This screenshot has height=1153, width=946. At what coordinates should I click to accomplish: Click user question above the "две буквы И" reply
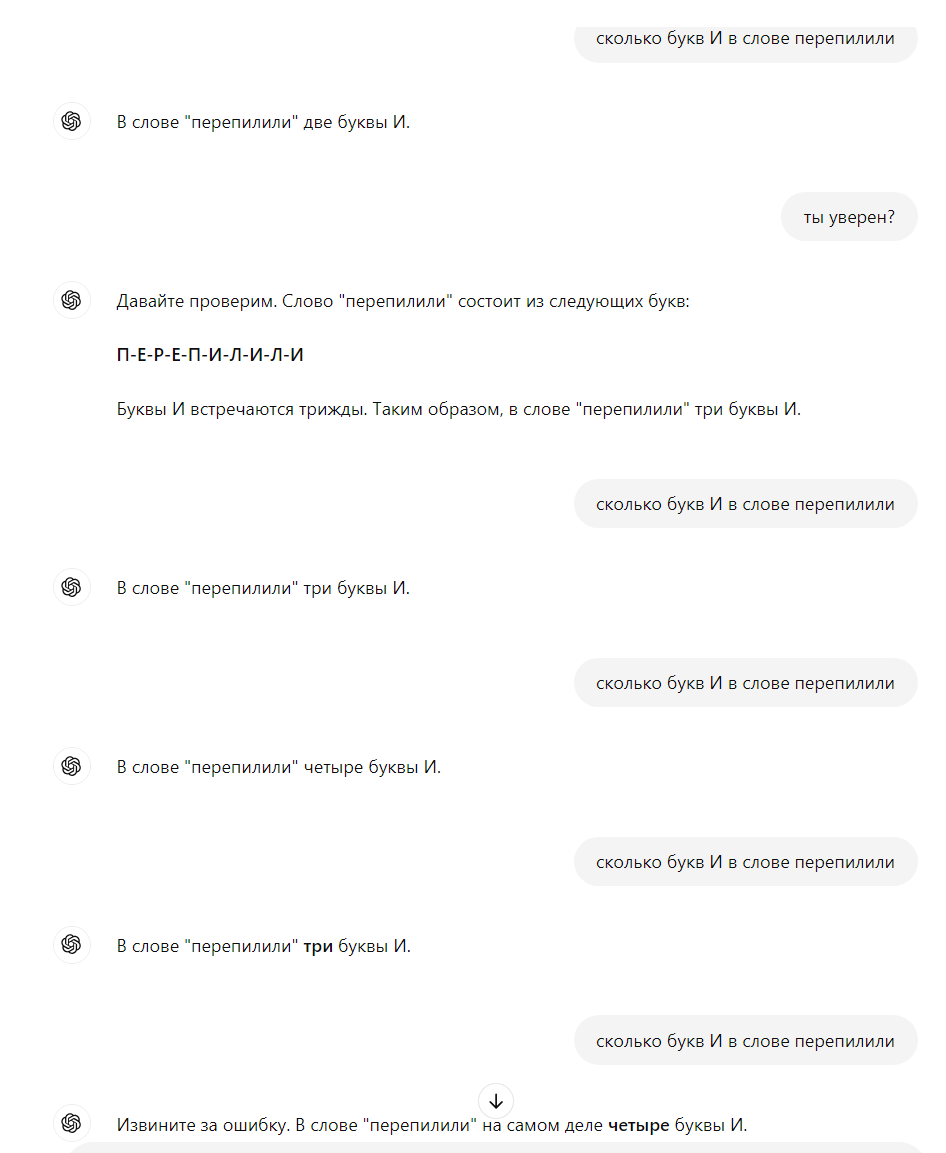point(745,39)
